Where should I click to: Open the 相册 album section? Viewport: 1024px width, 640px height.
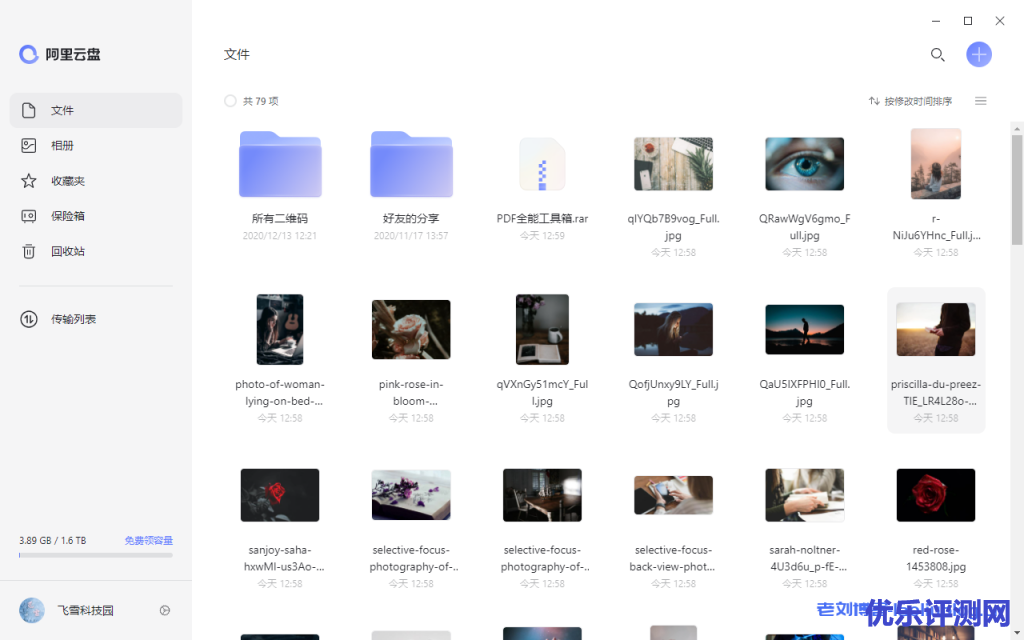(x=62, y=146)
